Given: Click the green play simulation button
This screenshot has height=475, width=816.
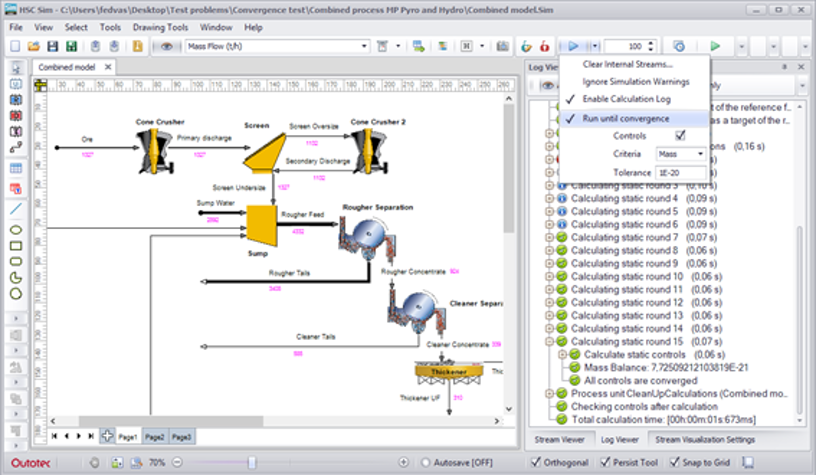Looking at the screenshot, I should coord(715,46).
